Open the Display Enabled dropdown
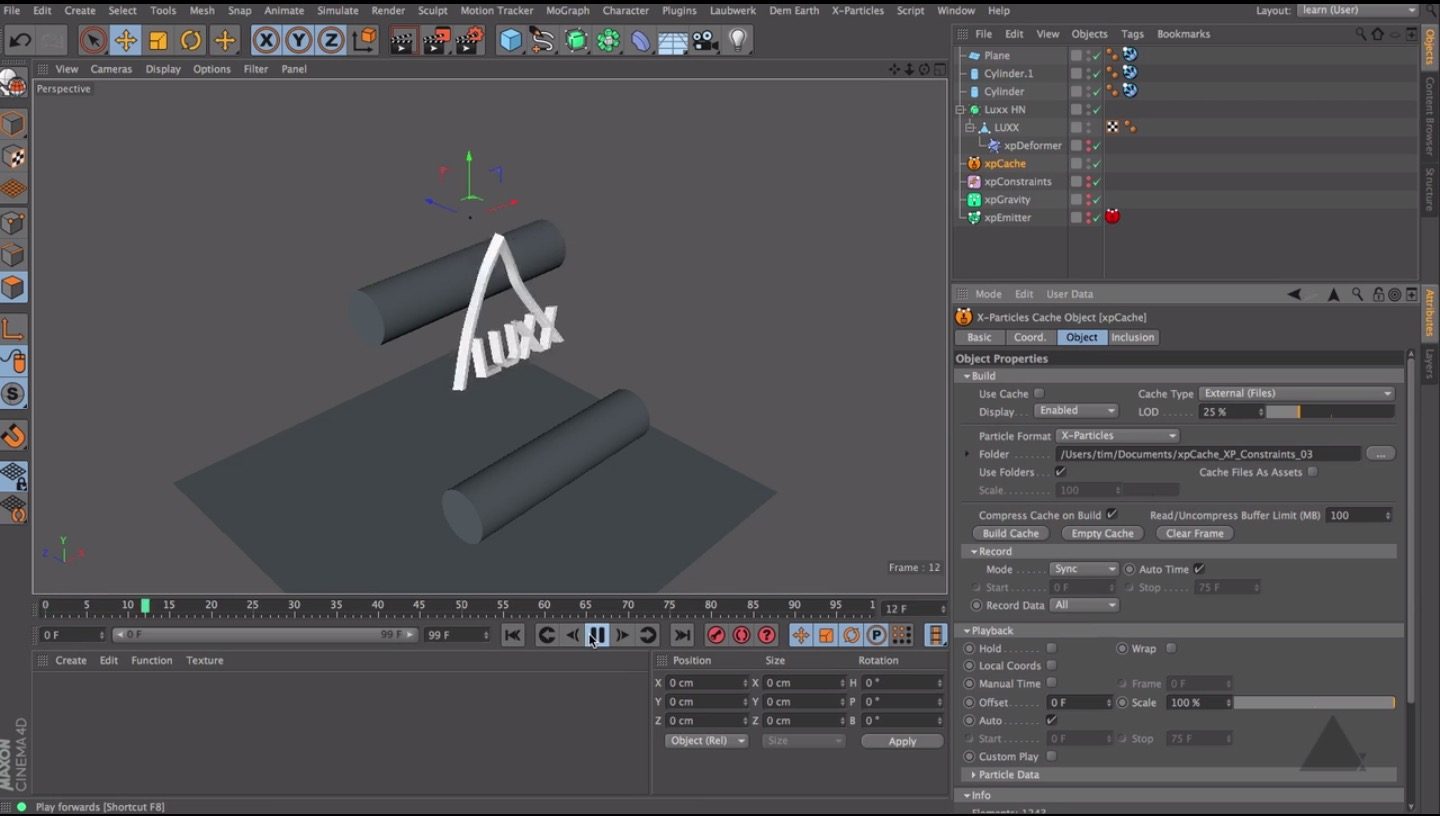The image size is (1440, 816). coord(1076,411)
